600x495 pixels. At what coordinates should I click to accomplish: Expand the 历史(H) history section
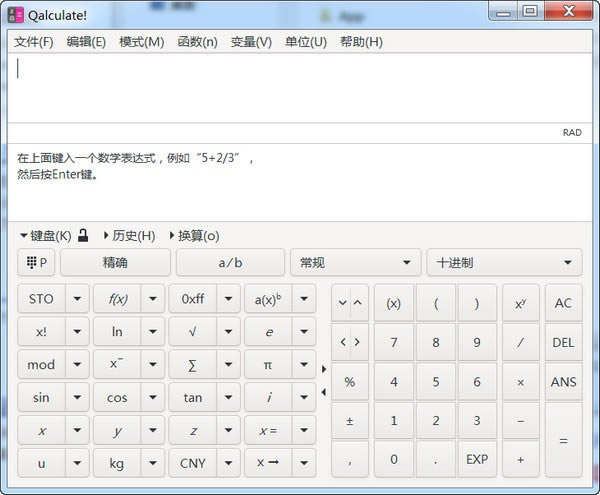click(x=130, y=236)
